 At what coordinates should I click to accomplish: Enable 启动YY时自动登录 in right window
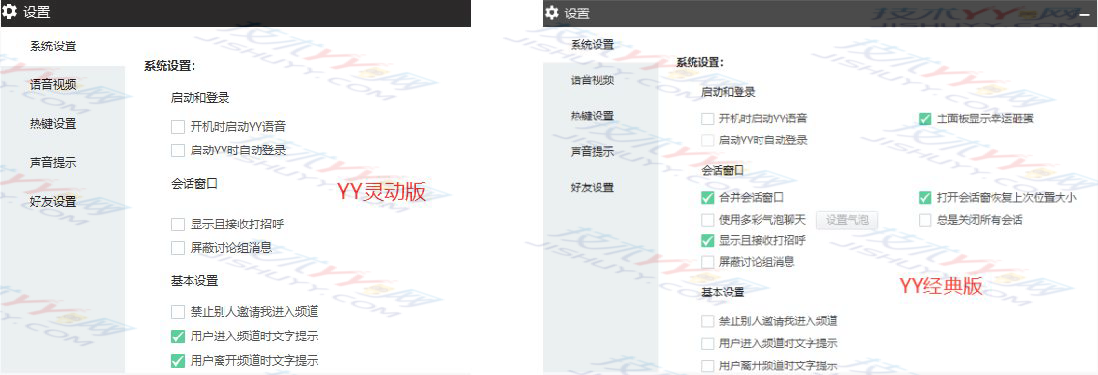click(x=707, y=140)
